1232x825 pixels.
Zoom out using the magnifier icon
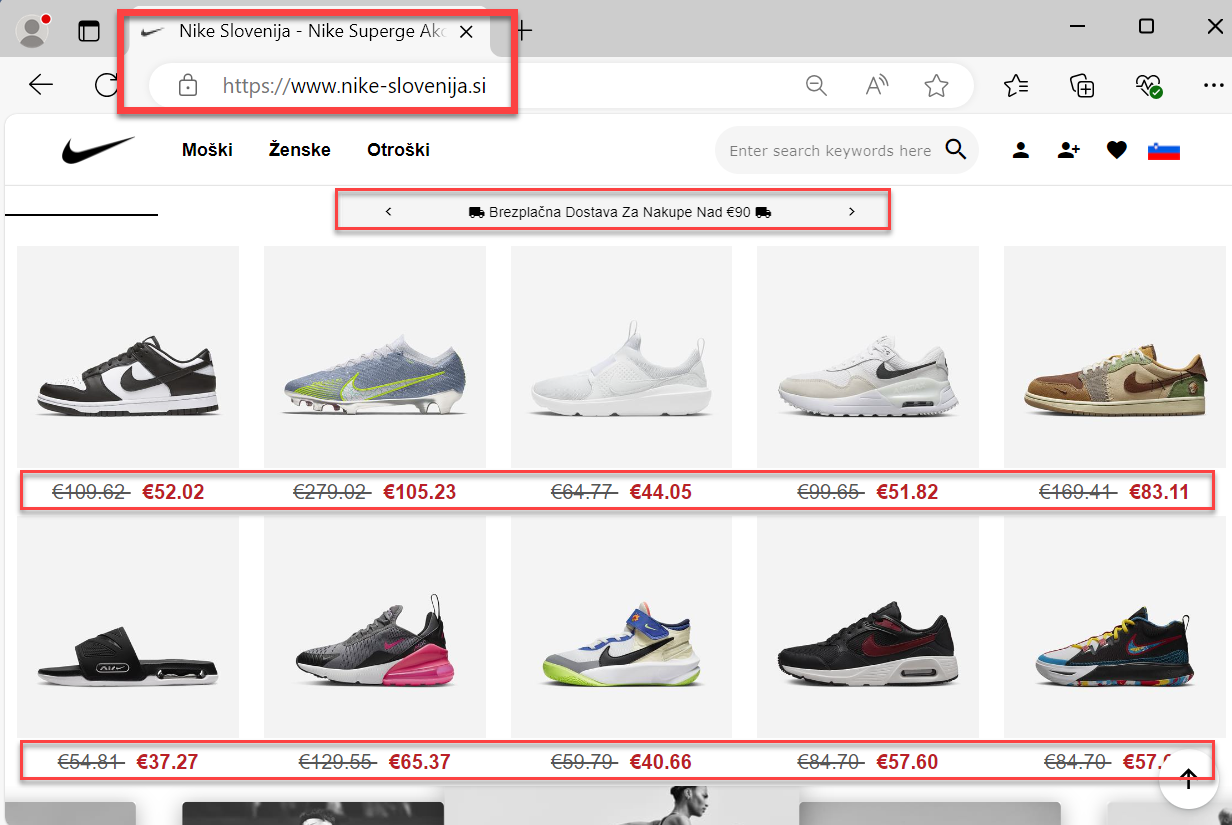pyautogui.click(x=816, y=86)
